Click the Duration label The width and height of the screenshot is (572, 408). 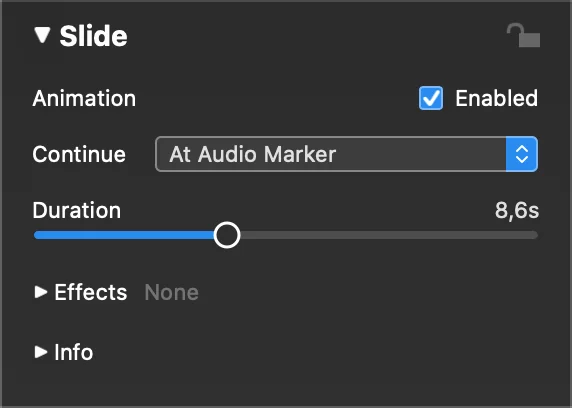(77, 210)
